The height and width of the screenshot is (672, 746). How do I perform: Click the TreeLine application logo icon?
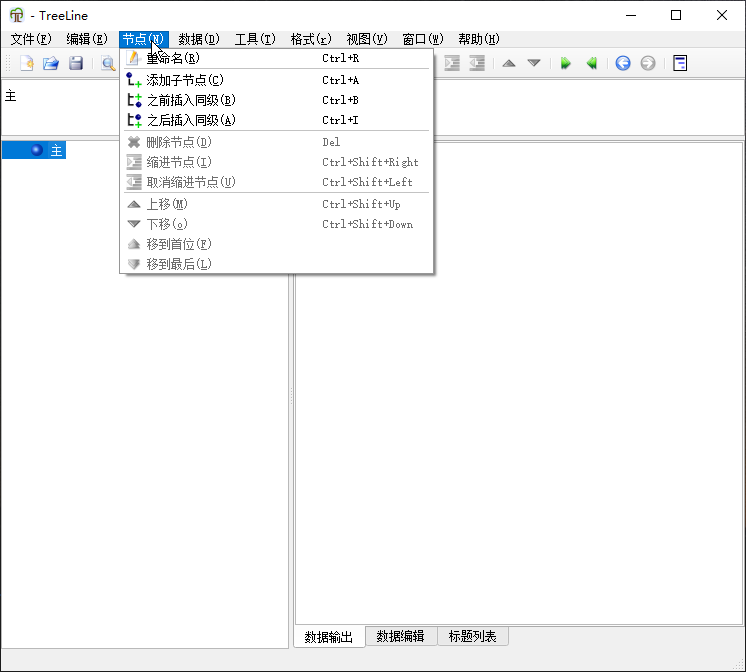click(x=17, y=15)
